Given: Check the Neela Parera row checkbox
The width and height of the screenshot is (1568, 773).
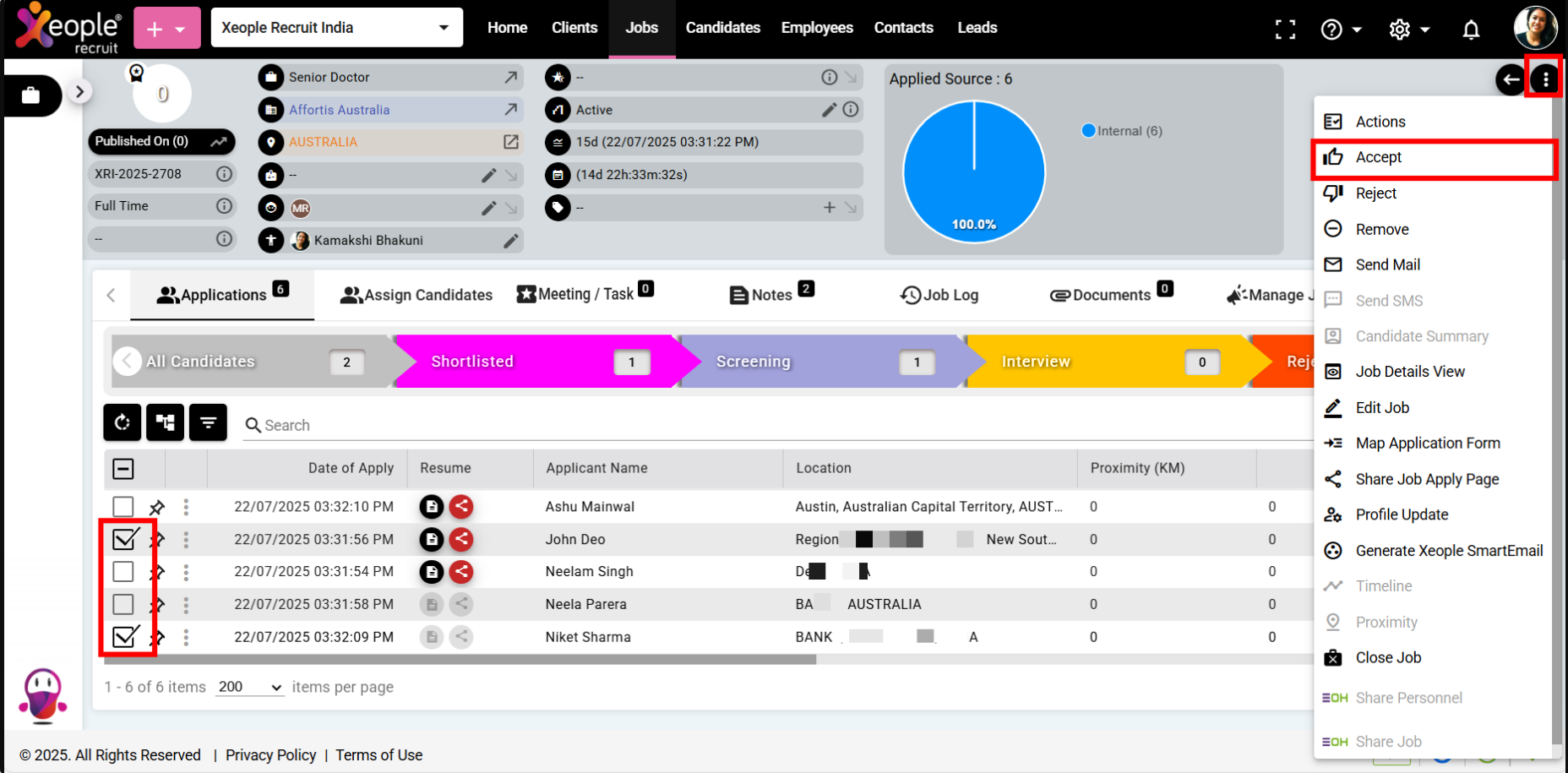Looking at the screenshot, I should [123, 604].
